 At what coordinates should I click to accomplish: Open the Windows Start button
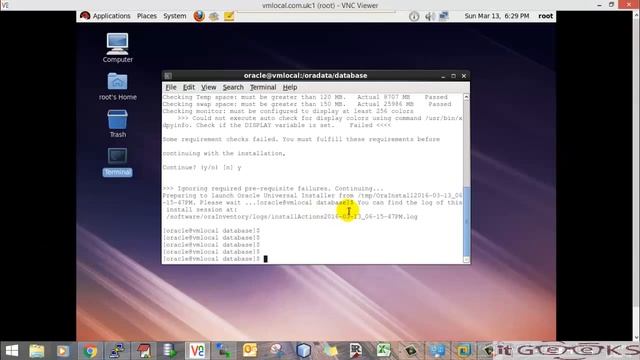(12, 351)
